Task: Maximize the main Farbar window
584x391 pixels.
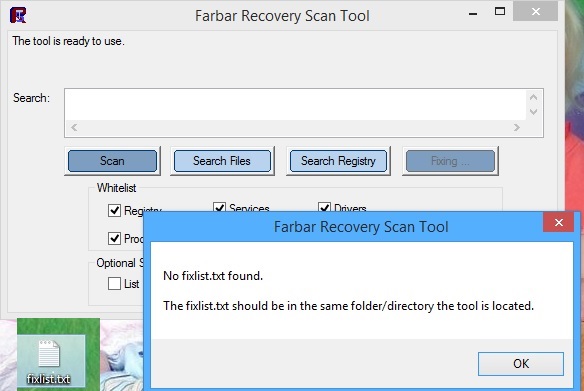Action: (500, 12)
